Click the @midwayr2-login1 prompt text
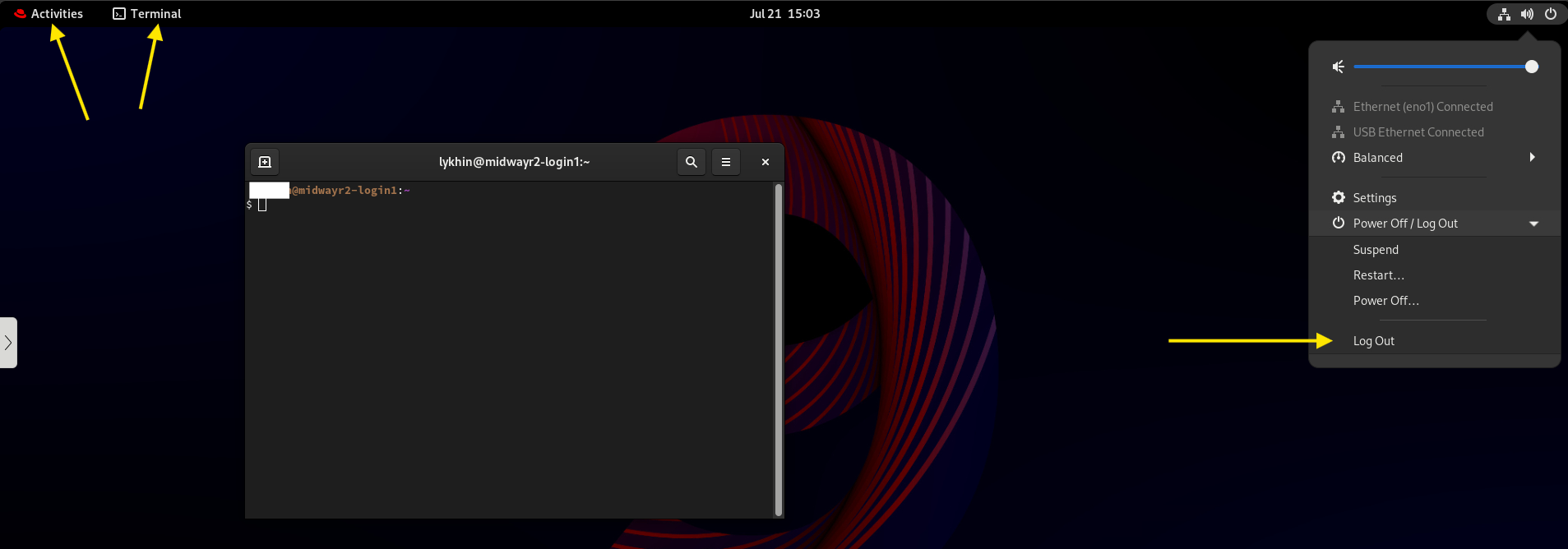Screen dimensions: 1568x549 point(344,191)
